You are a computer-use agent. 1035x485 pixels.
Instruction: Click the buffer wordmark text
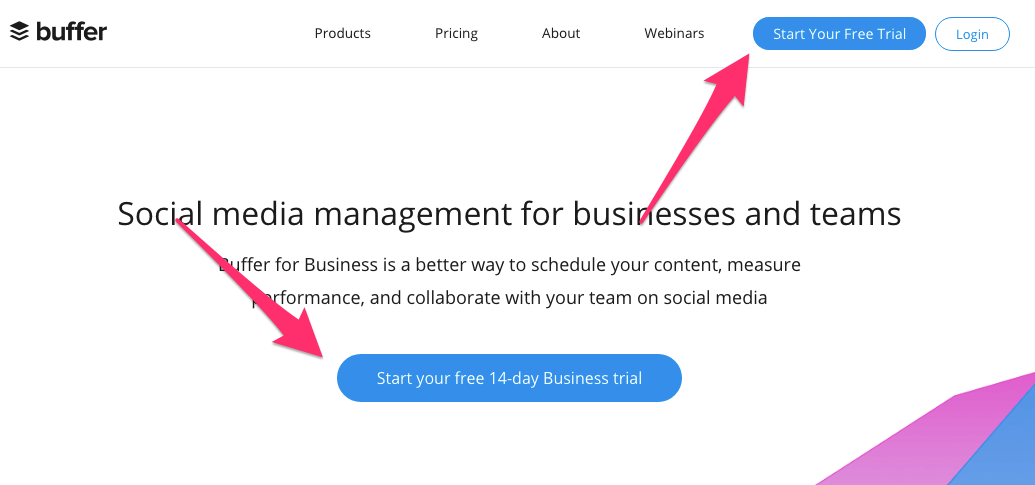(71, 32)
